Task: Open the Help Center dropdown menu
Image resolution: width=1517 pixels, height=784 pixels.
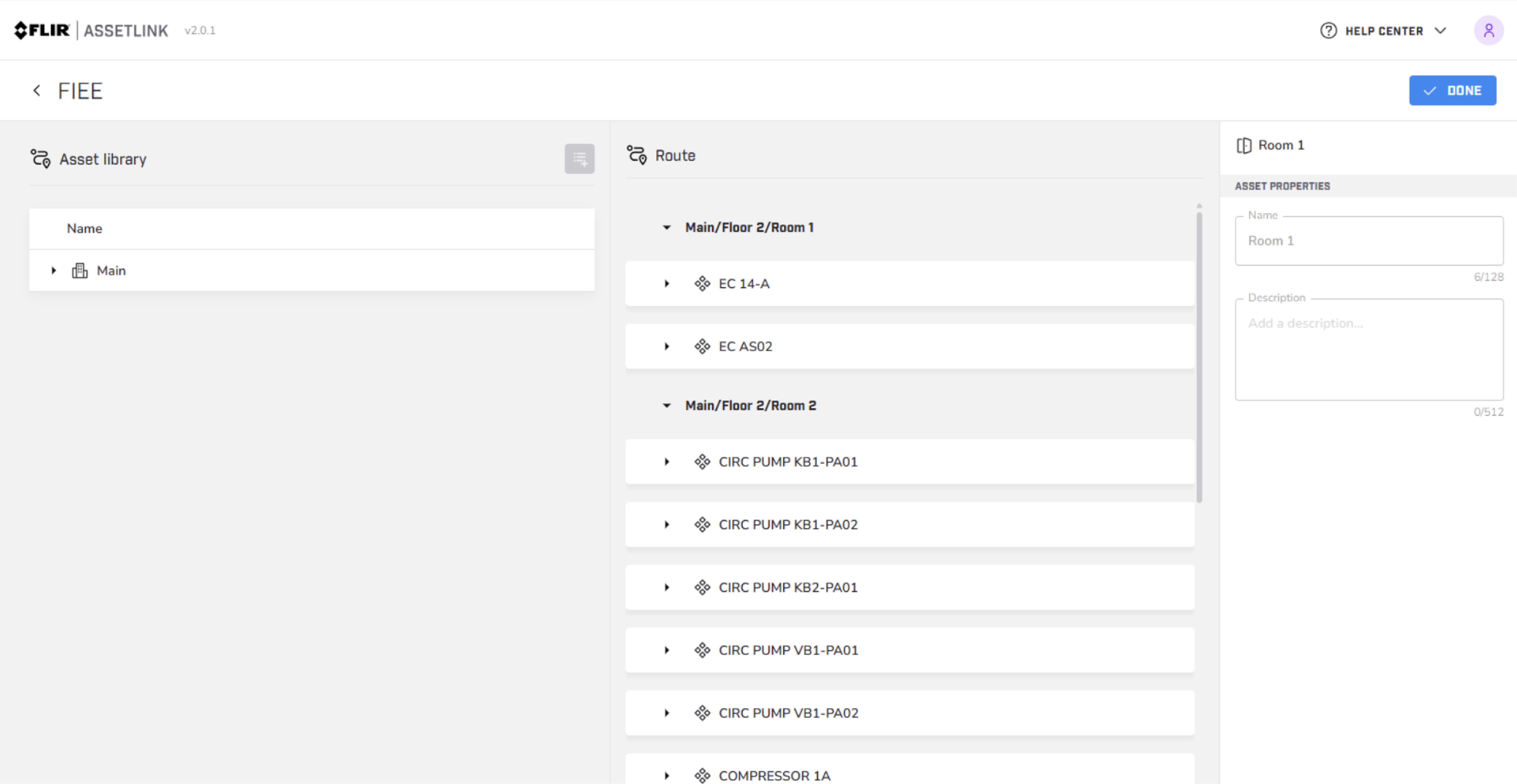Action: coord(1440,31)
